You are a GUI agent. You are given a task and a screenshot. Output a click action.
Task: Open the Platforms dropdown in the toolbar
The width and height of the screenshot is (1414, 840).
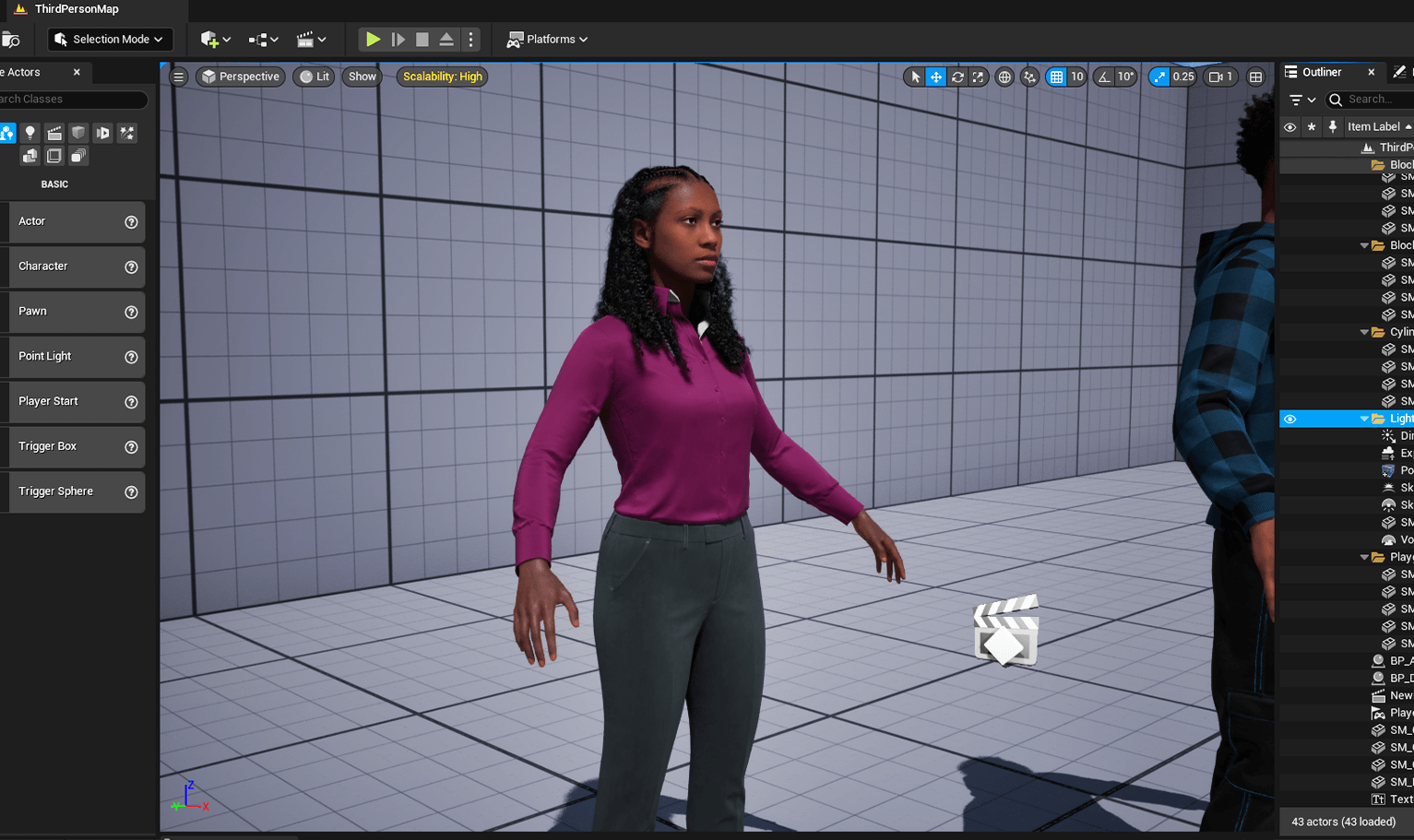(x=547, y=39)
